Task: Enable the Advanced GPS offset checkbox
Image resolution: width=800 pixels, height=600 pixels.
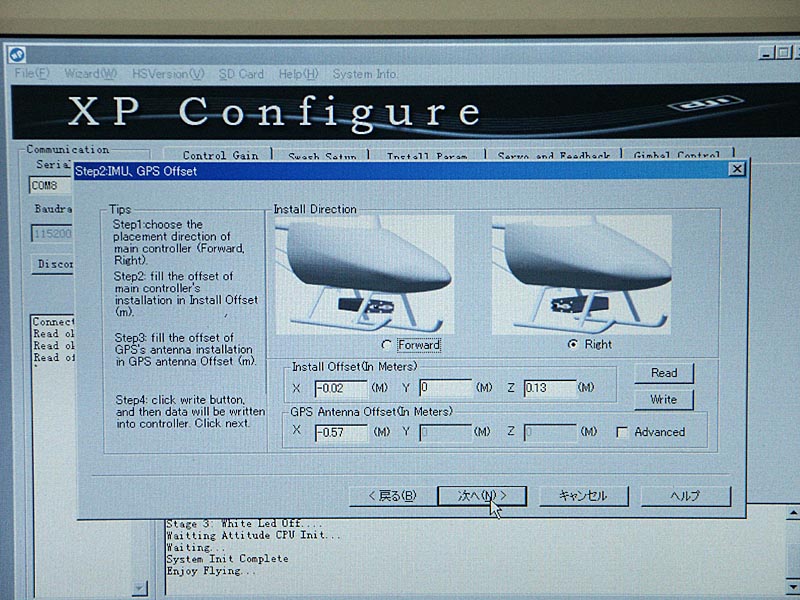Action: 622,432
